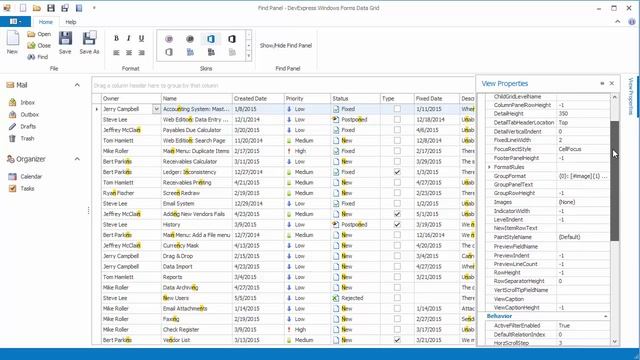Open the blue application menu button
The height and width of the screenshot is (360, 640).
click(x=16, y=21)
